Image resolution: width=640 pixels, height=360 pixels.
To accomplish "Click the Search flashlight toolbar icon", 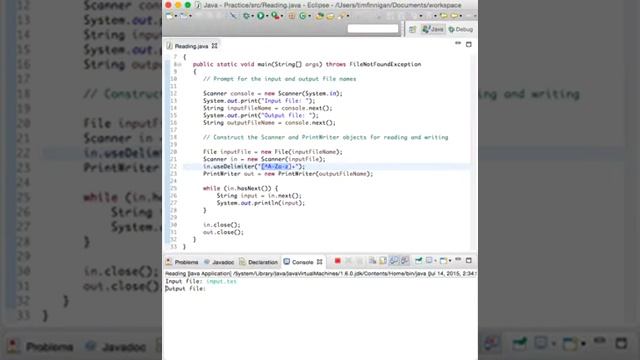I will [341, 16].
